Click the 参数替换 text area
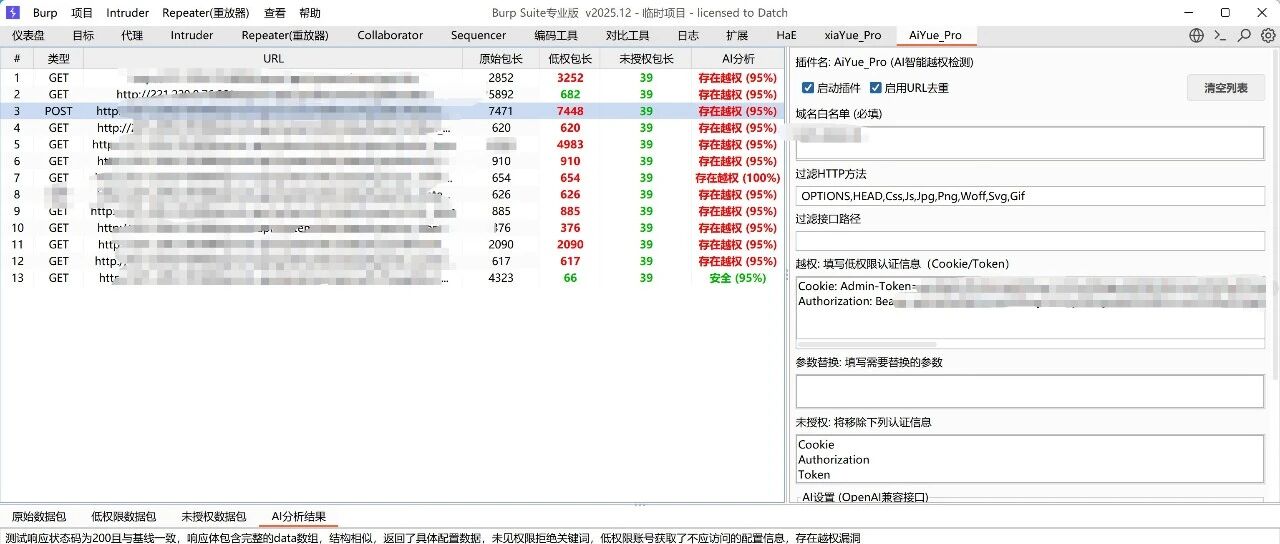Viewport: 1280px width, 544px height. click(1030, 391)
